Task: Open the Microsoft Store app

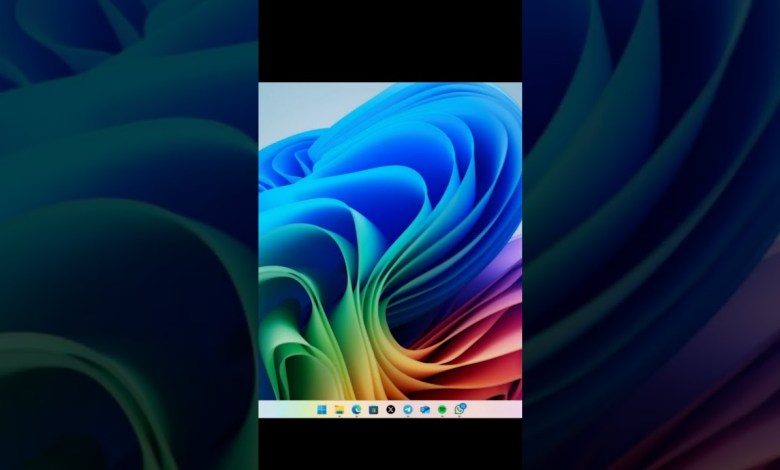Action: [x=373, y=409]
